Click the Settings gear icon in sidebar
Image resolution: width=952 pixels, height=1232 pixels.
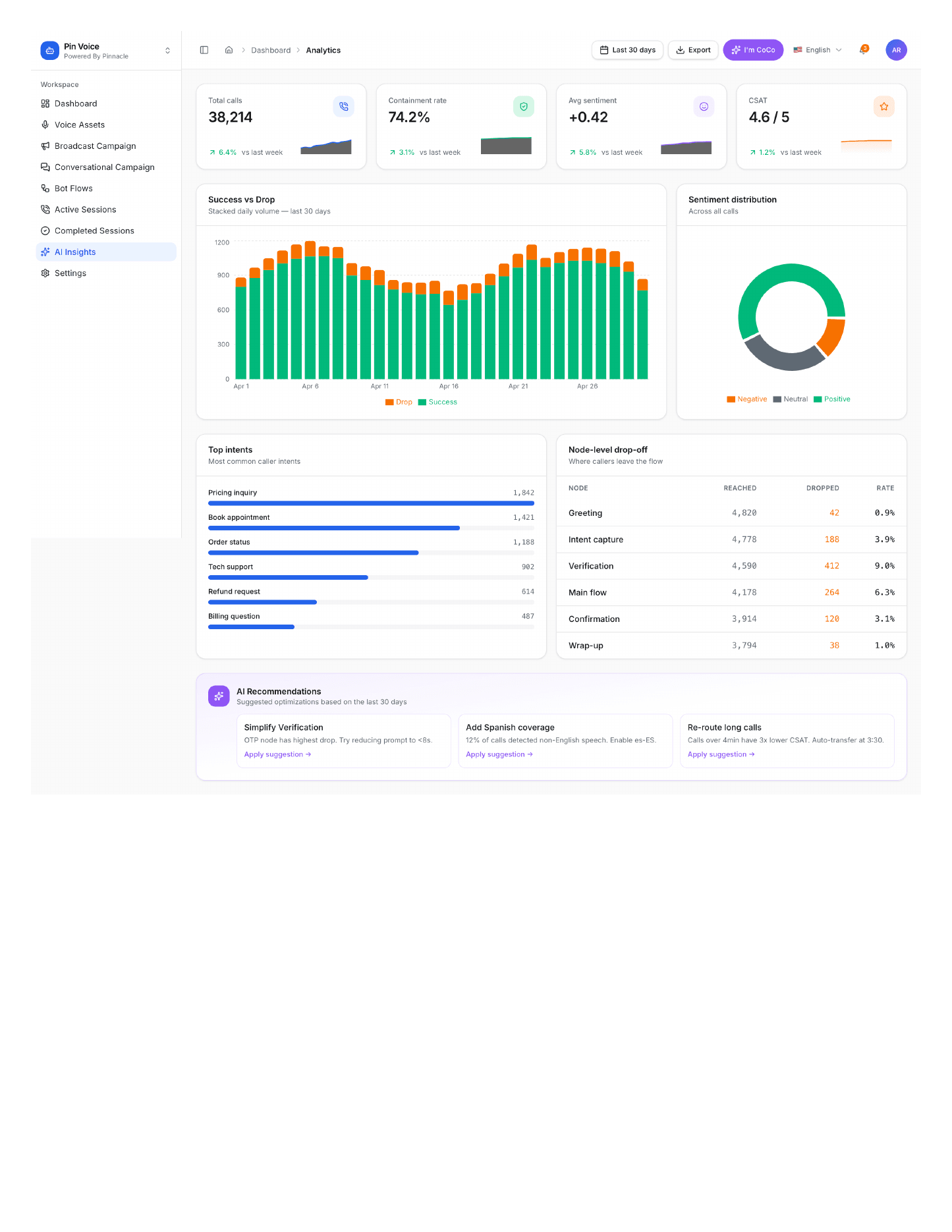(x=45, y=273)
